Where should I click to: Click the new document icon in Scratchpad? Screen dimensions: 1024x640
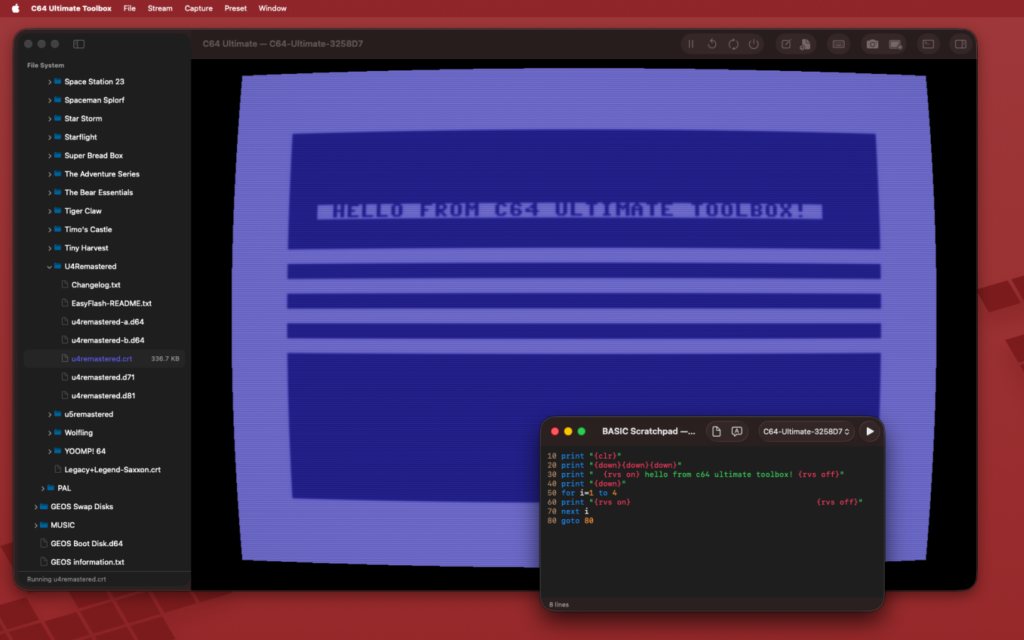pos(716,431)
